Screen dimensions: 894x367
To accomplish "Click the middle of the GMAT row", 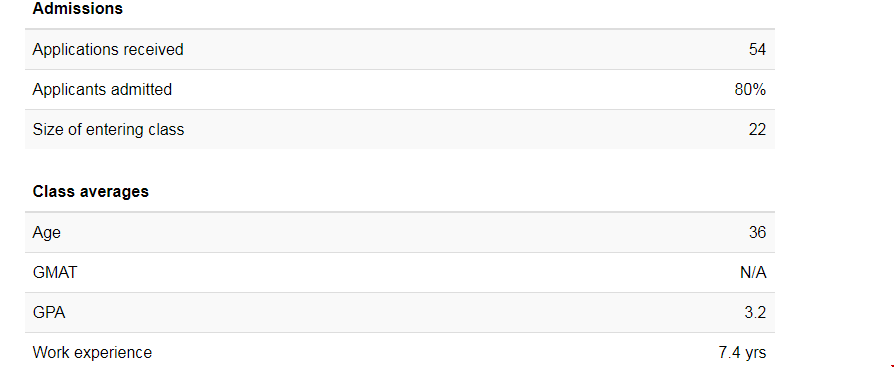I will pyautogui.click(x=400, y=272).
